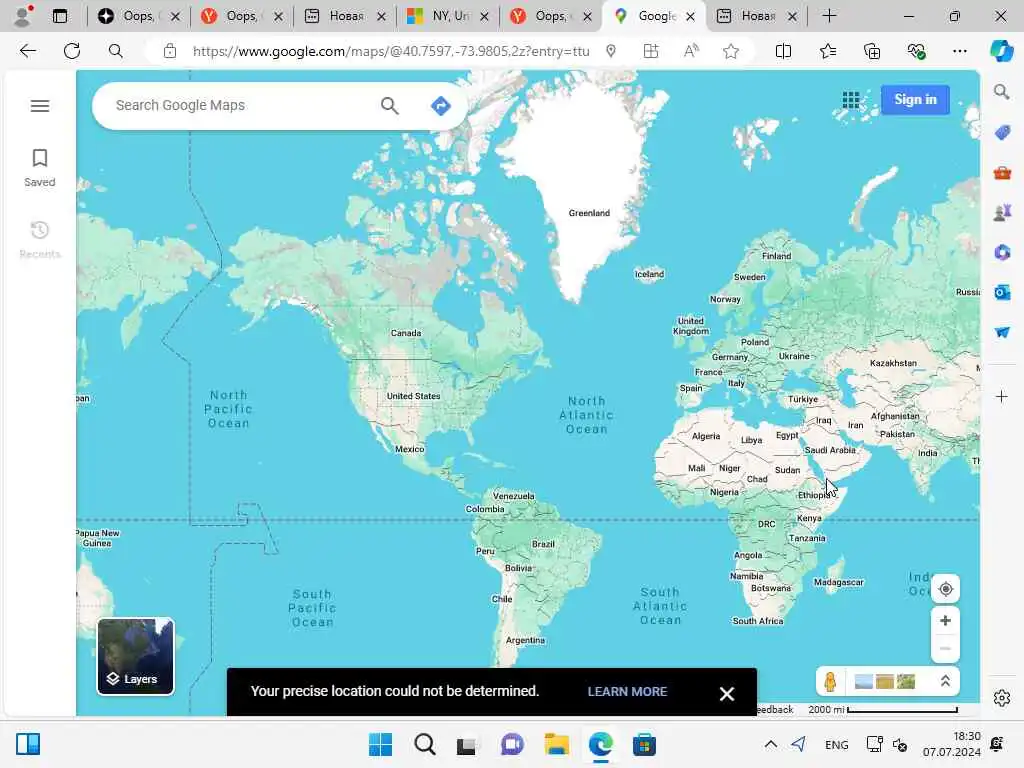The width and height of the screenshot is (1024, 768).
Task: Toggle Read aloud icon
Action: coord(691,51)
